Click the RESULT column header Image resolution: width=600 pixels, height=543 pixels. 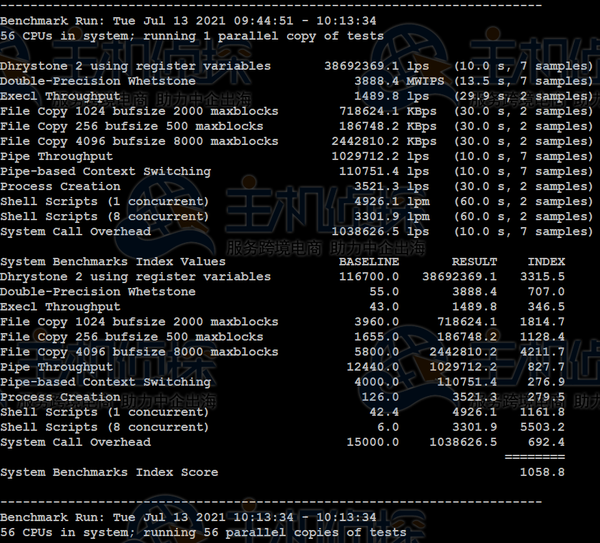(474, 262)
